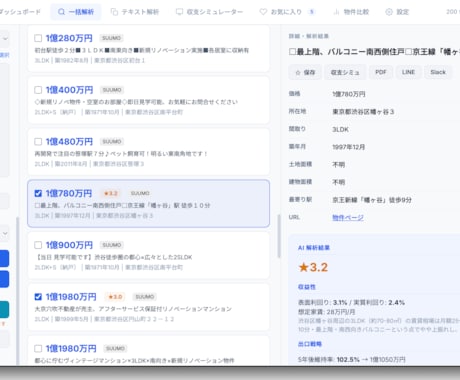460x380 pixels.
Task: Click the 収支シミュ button
Action: coord(345,72)
